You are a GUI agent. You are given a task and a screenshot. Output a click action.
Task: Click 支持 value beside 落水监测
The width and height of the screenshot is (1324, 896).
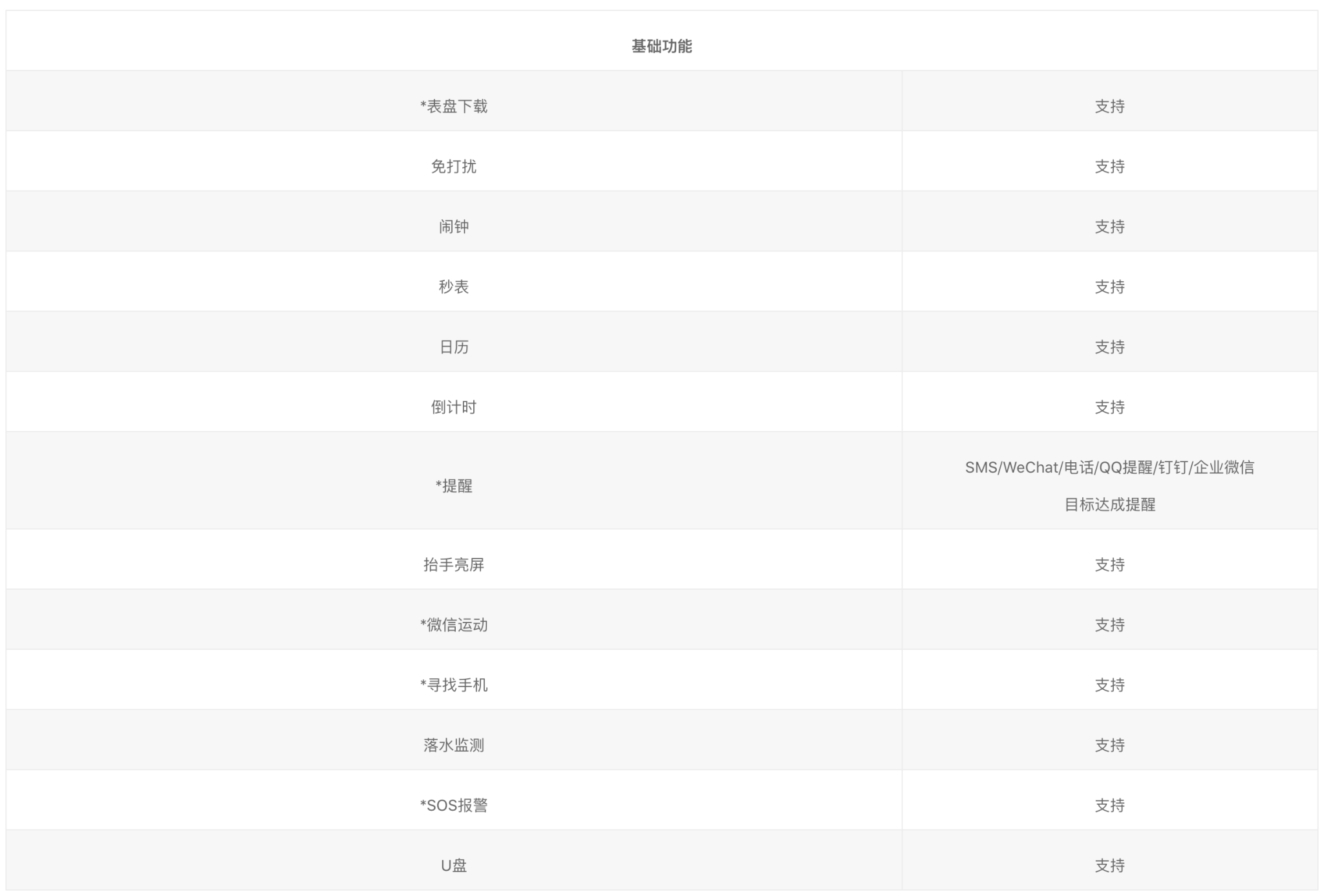pos(1109,745)
